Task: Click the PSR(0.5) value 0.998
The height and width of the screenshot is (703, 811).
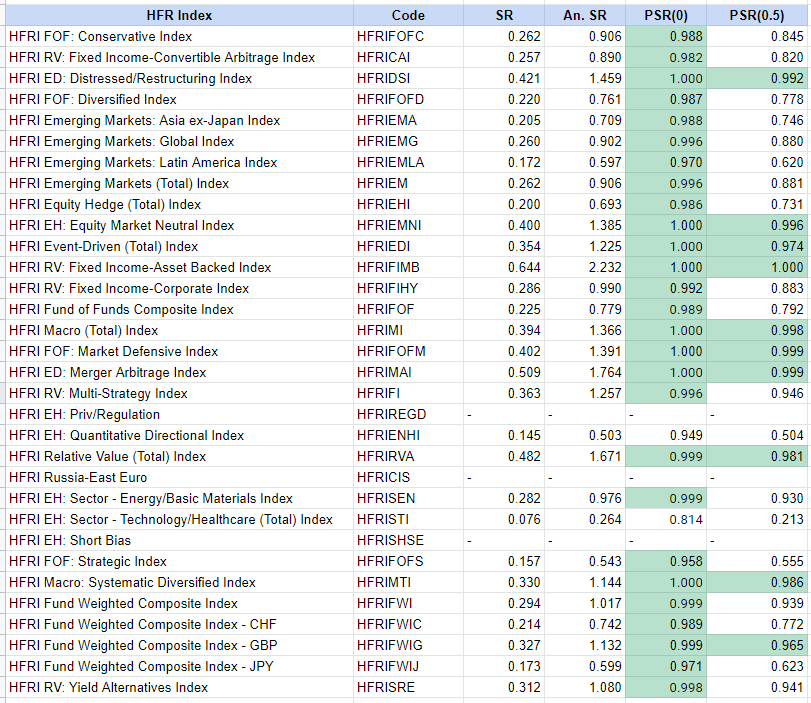Action: pyautogui.click(x=757, y=331)
